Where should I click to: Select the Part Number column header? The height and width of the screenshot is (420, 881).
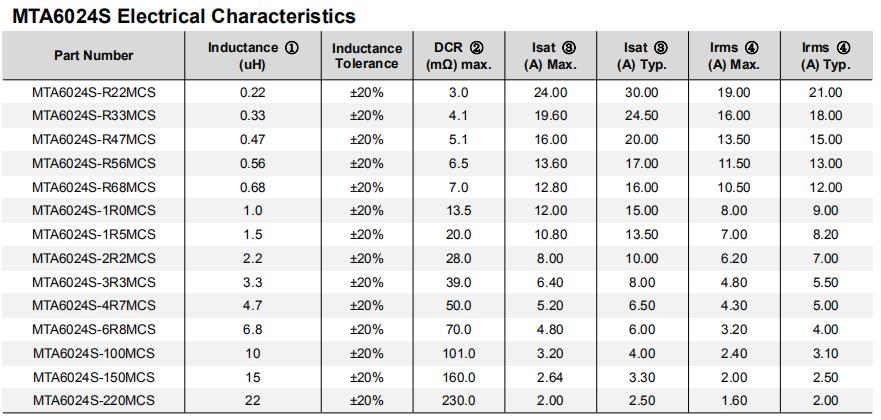(x=94, y=56)
